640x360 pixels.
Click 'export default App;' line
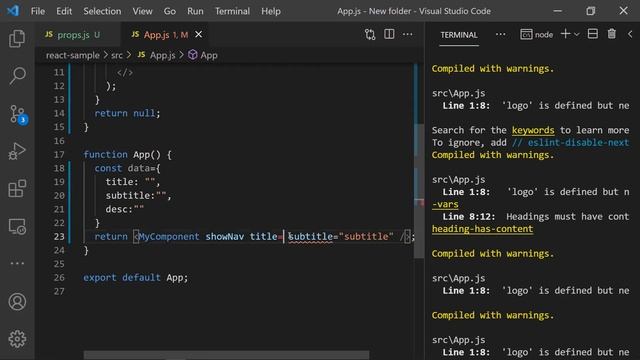coord(136,278)
